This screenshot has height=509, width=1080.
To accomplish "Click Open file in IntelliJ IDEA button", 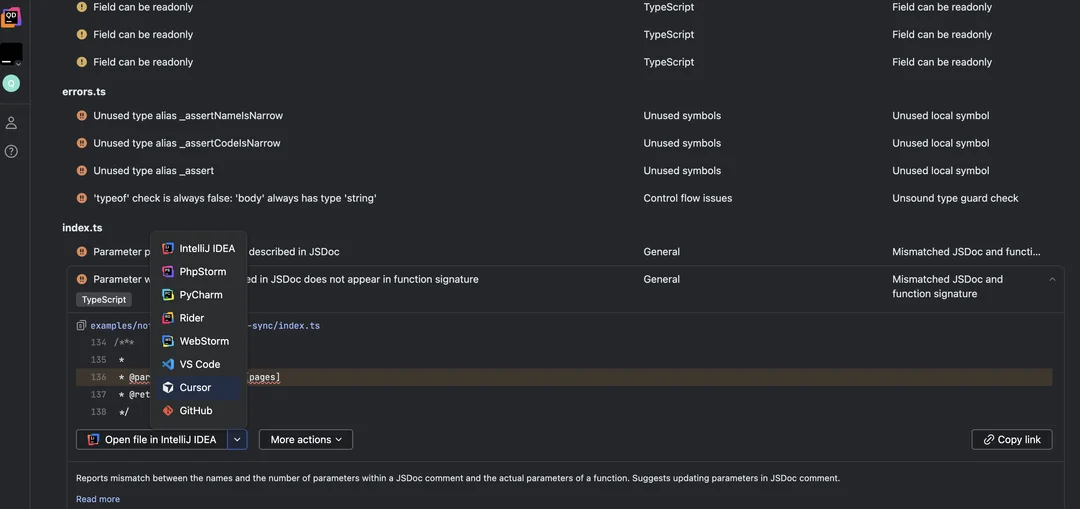I will 152,439.
